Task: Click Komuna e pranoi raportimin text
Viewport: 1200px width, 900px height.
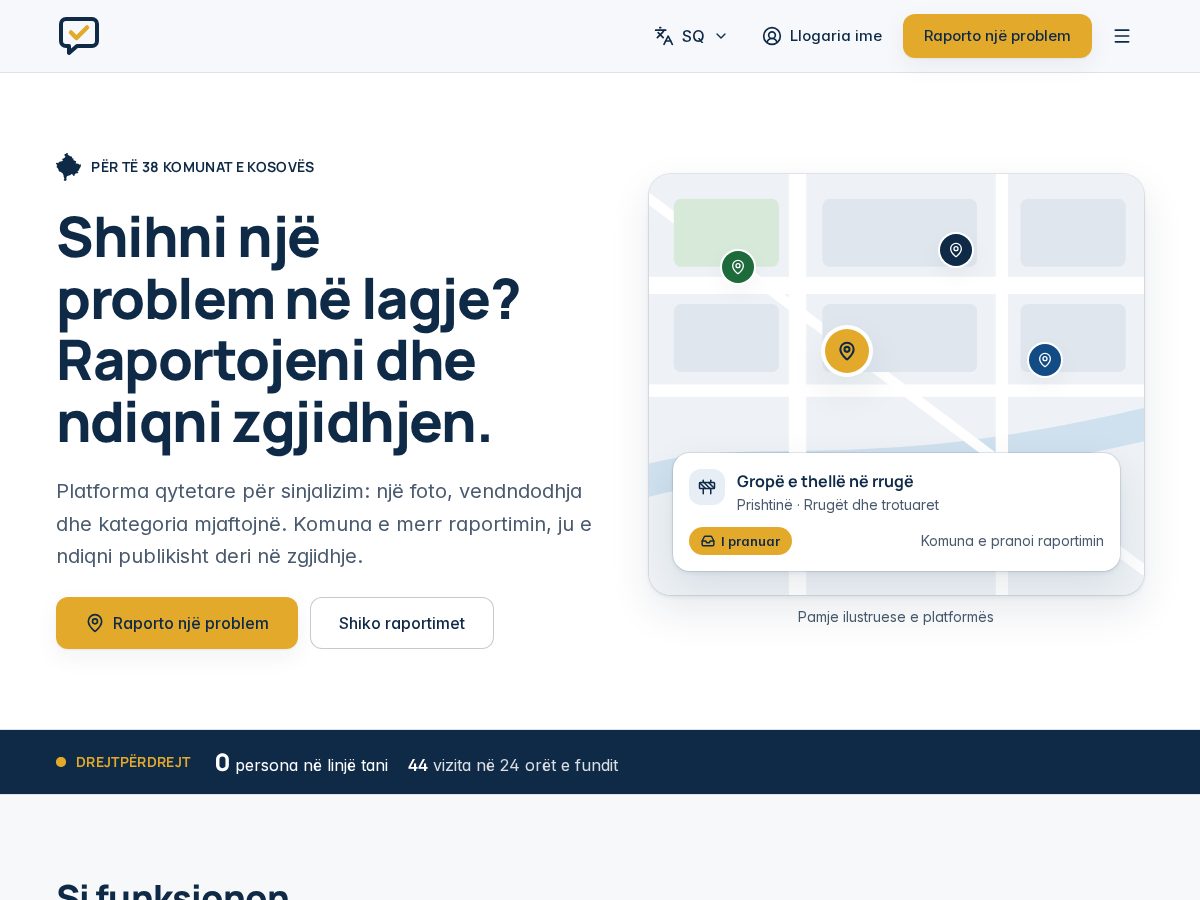Action: click(1012, 541)
